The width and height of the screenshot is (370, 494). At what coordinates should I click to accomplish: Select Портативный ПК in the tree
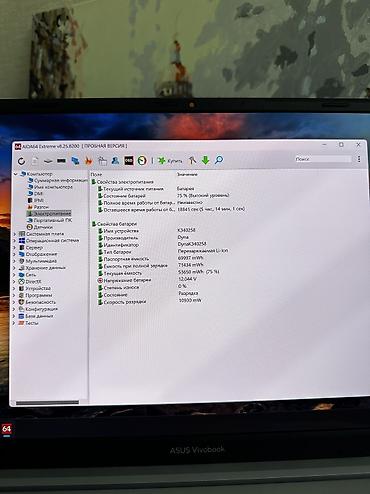point(50,220)
